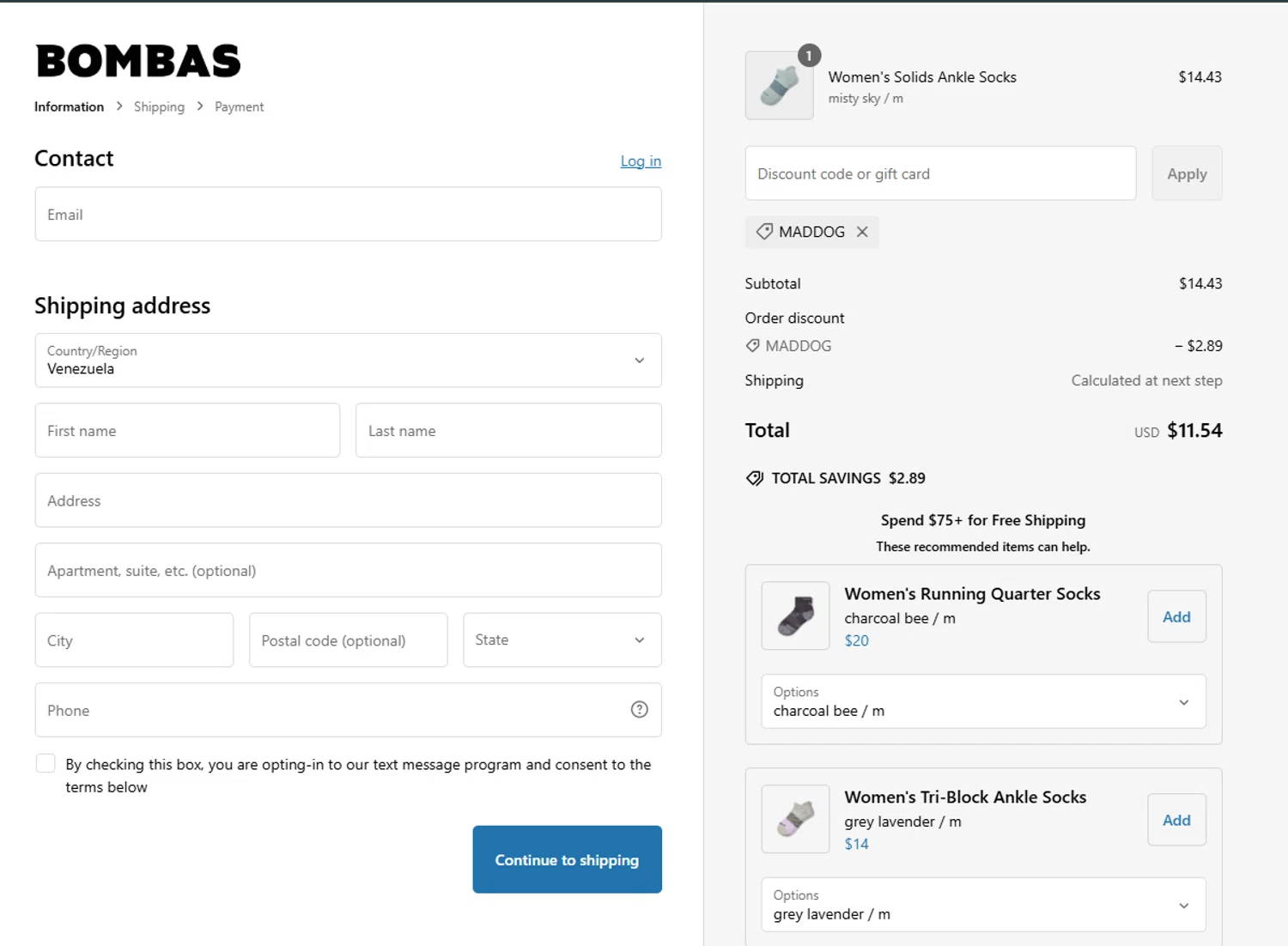Screen dimensions: 1288x946
Task: Opt in to text message program checkbox
Action: pyautogui.click(x=46, y=763)
